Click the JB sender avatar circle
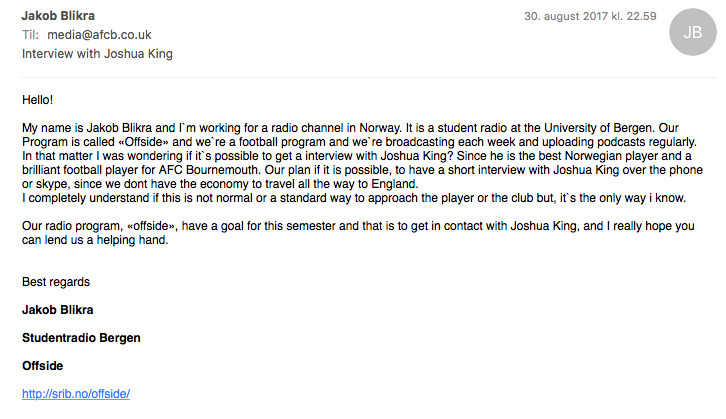This screenshot has height=419, width=726. 692,33
